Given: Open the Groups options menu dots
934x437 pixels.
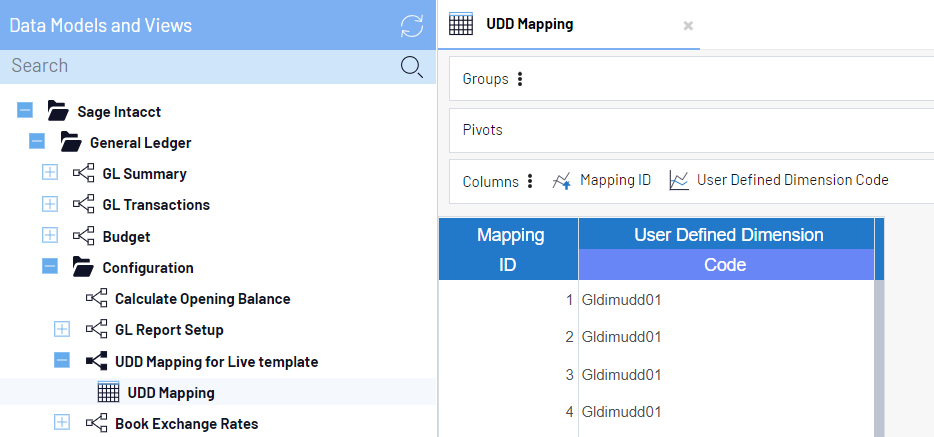Looking at the screenshot, I should point(520,79).
